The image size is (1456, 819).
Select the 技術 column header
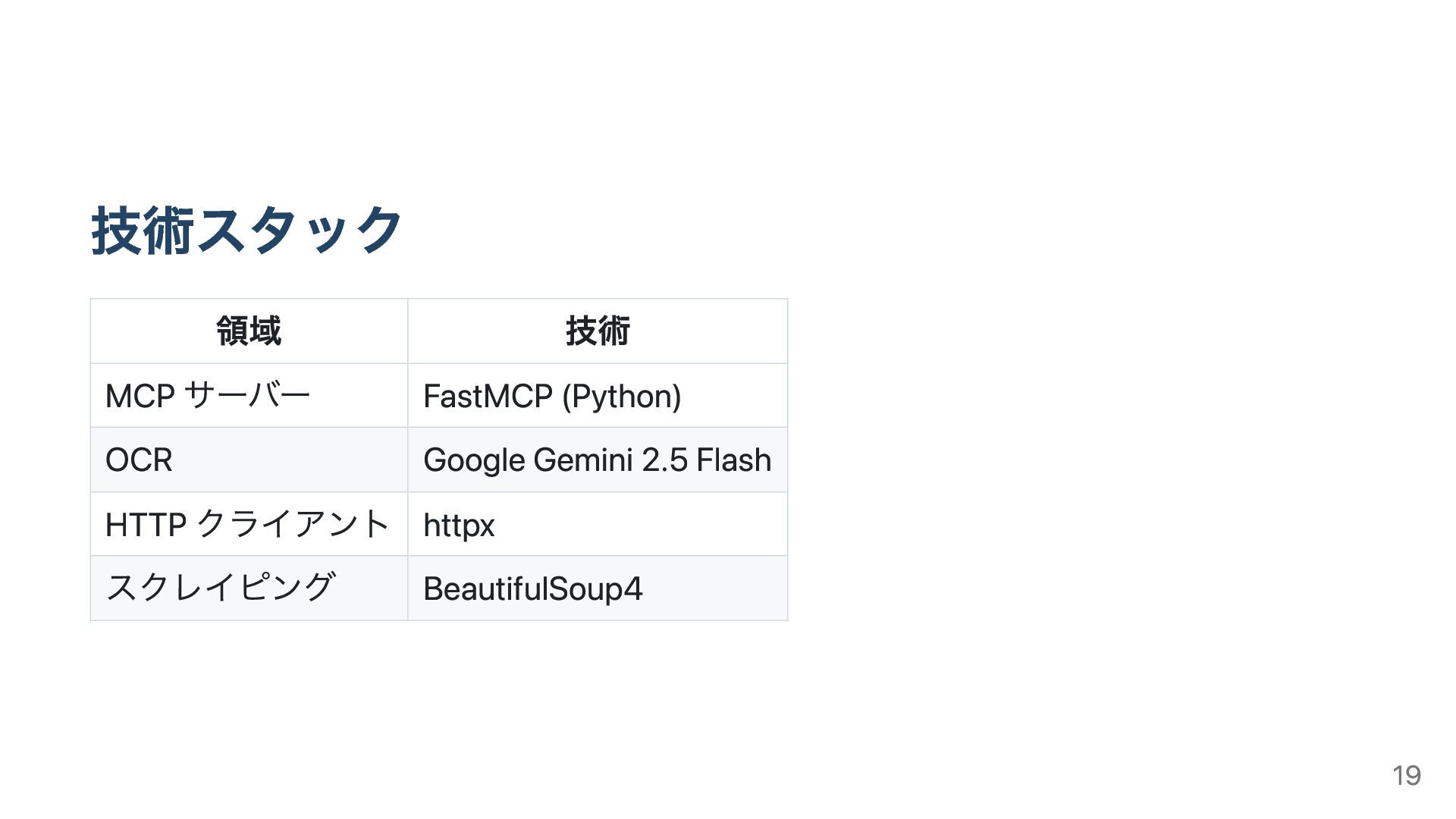coord(598,331)
